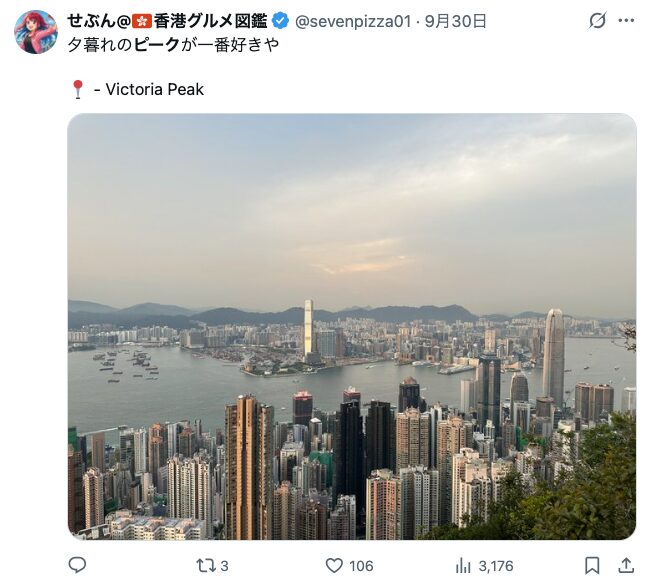Open the reply comment icon
The width and height of the screenshot is (650, 585).
77,565
